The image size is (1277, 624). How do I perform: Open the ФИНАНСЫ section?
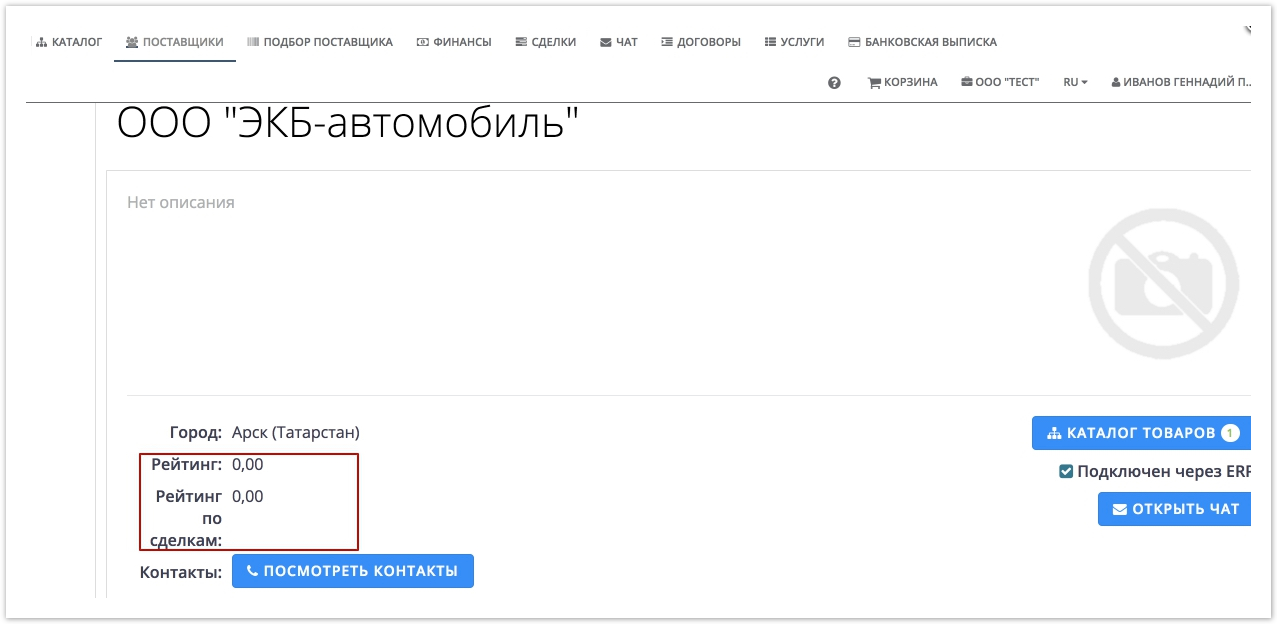pyautogui.click(x=454, y=42)
